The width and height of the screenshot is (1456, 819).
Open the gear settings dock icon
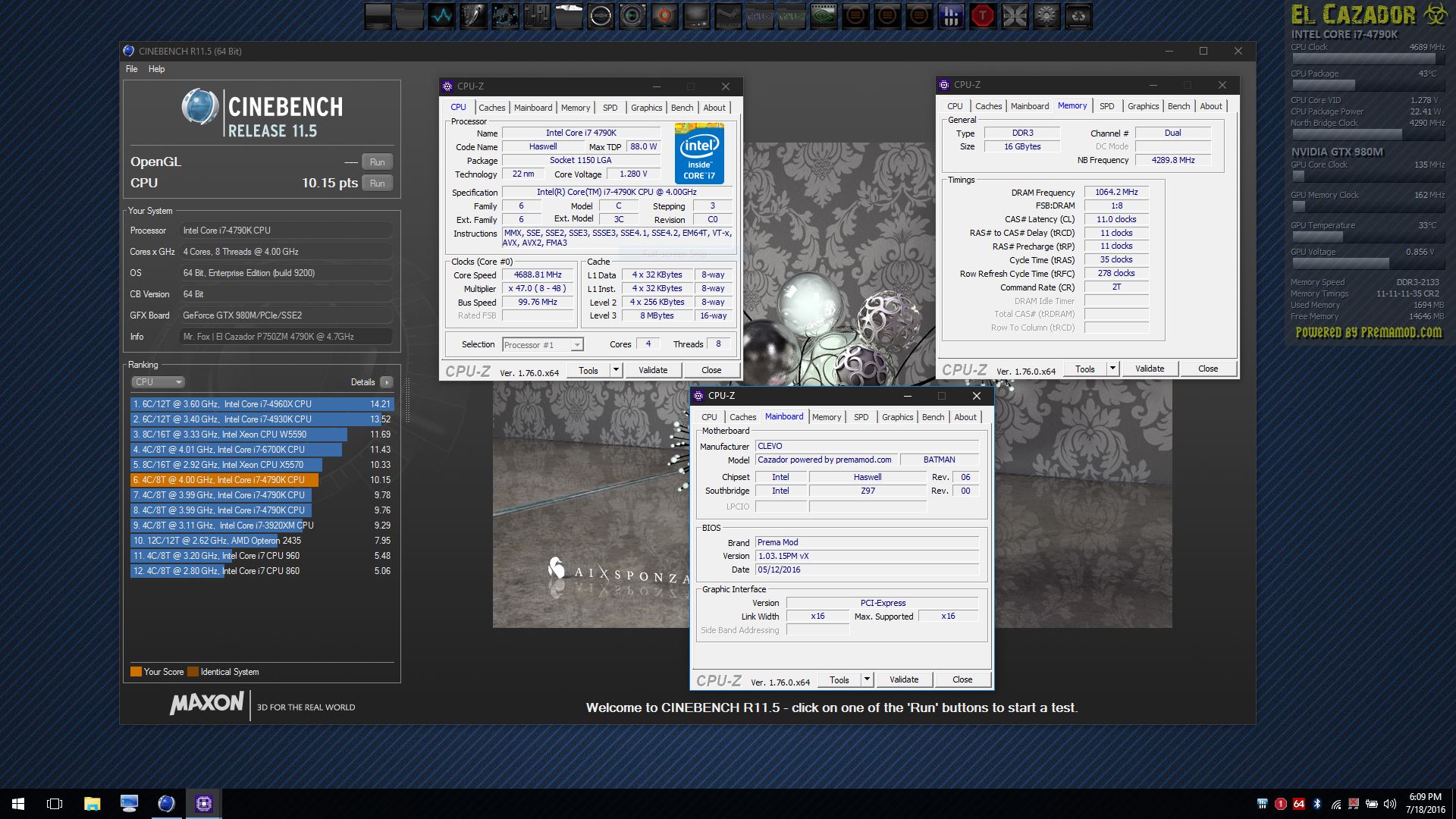point(1046,16)
